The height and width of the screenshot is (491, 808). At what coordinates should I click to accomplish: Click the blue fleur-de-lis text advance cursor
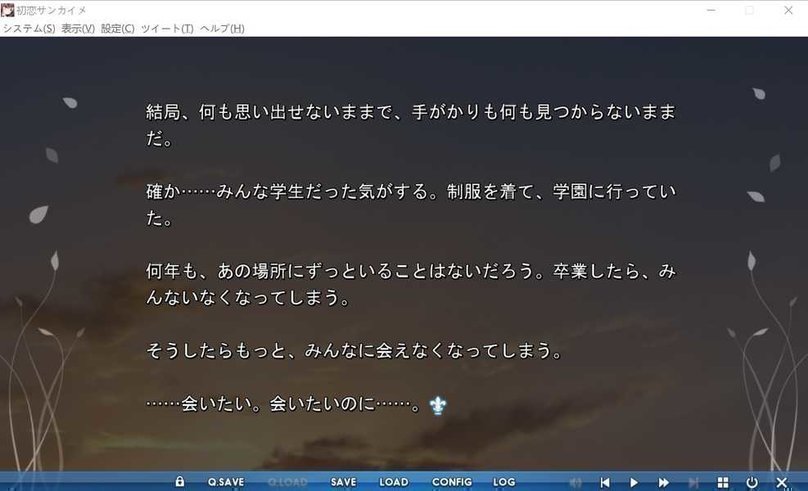(438, 405)
